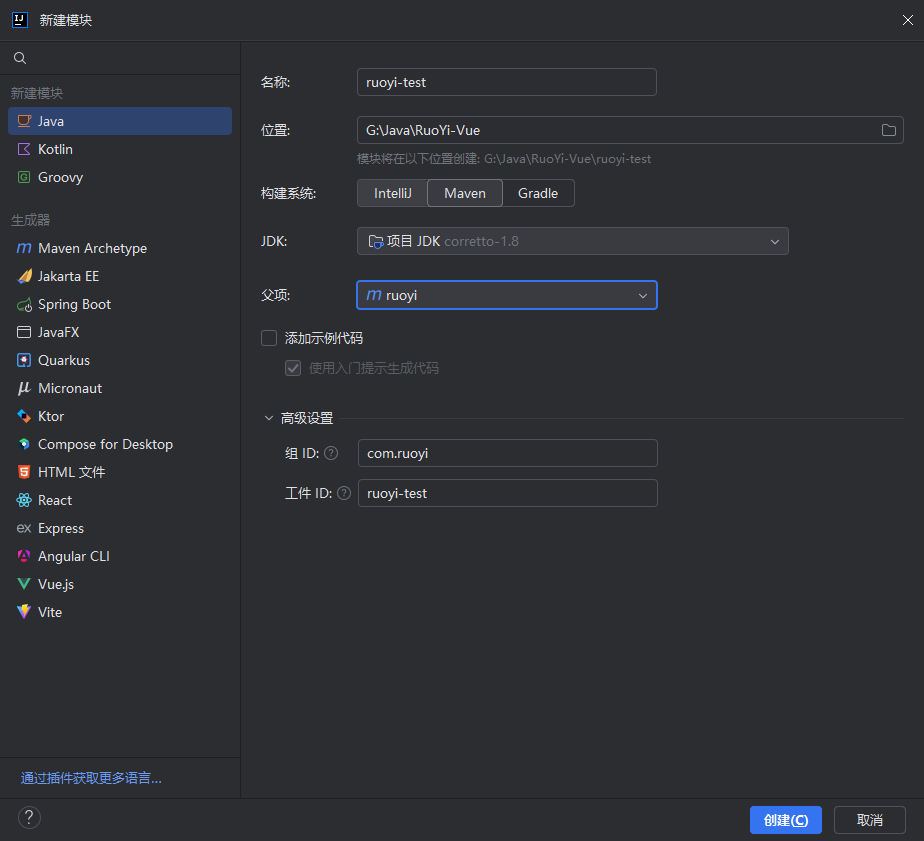Screen dimensions: 924x841
Task: Click the 工件 ID field ruoyi-test
Action: coord(507,493)
